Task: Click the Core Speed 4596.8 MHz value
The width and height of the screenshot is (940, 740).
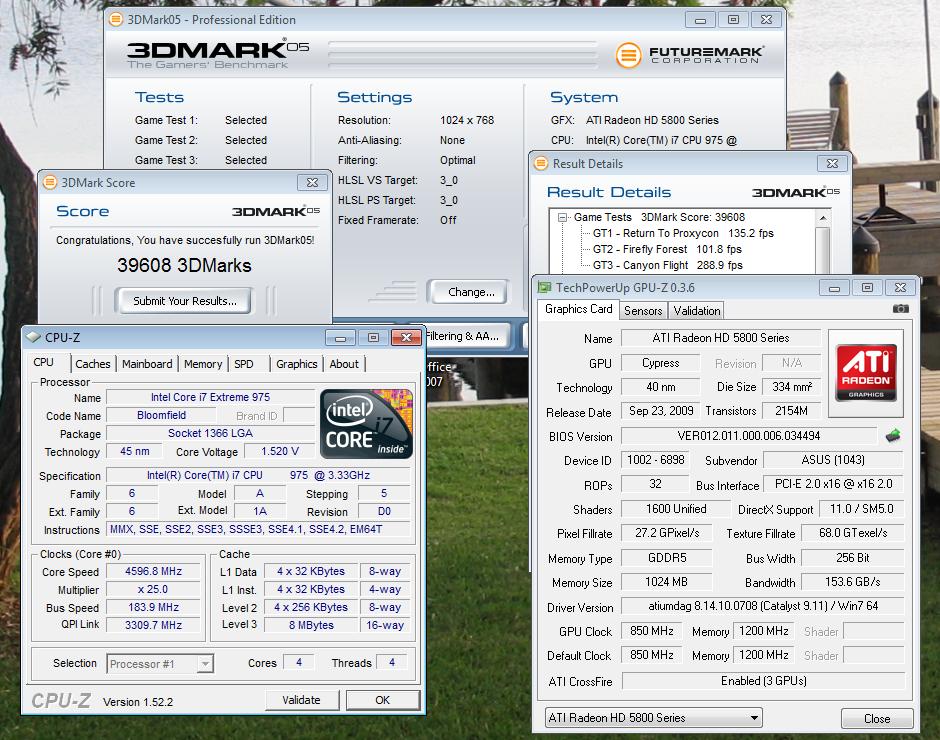Action: pyautogui.click(x=153, y=571)
